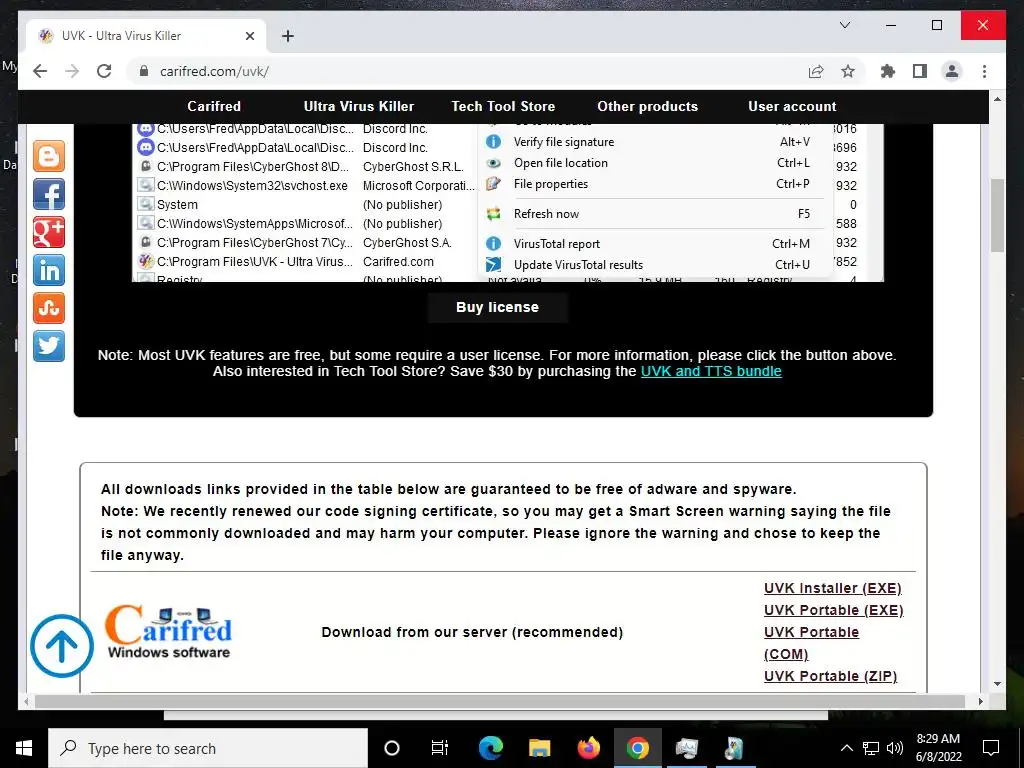
Task: Click the Carifred Windows software logo
Action: coord(168,632)
